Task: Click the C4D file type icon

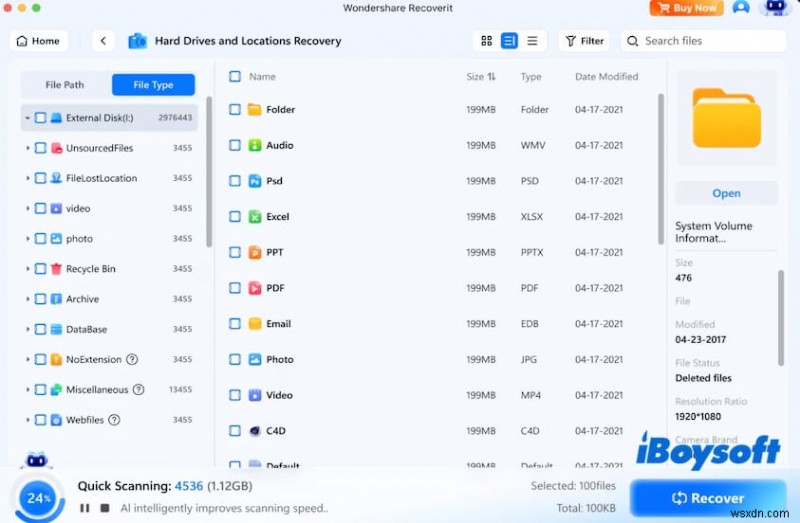Action: coord(255,431)
